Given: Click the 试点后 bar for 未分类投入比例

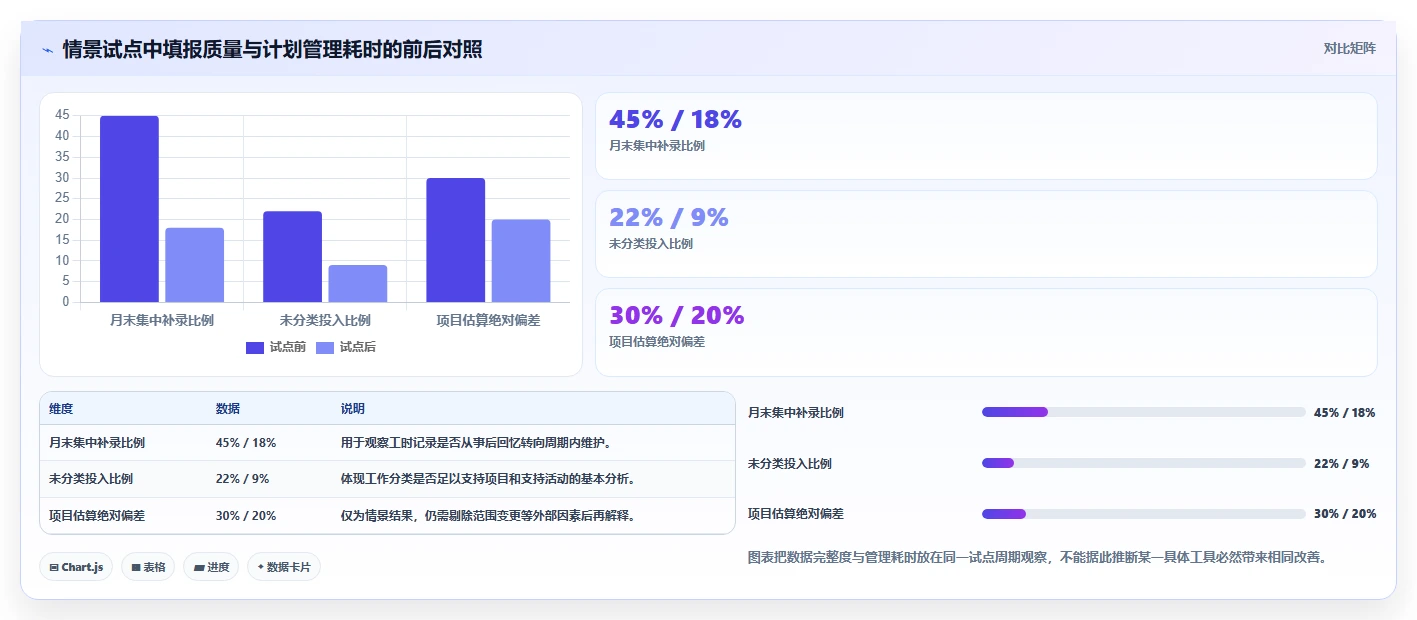Looking at the screenshot, I should pyautogui.click(x=357, y=284).
